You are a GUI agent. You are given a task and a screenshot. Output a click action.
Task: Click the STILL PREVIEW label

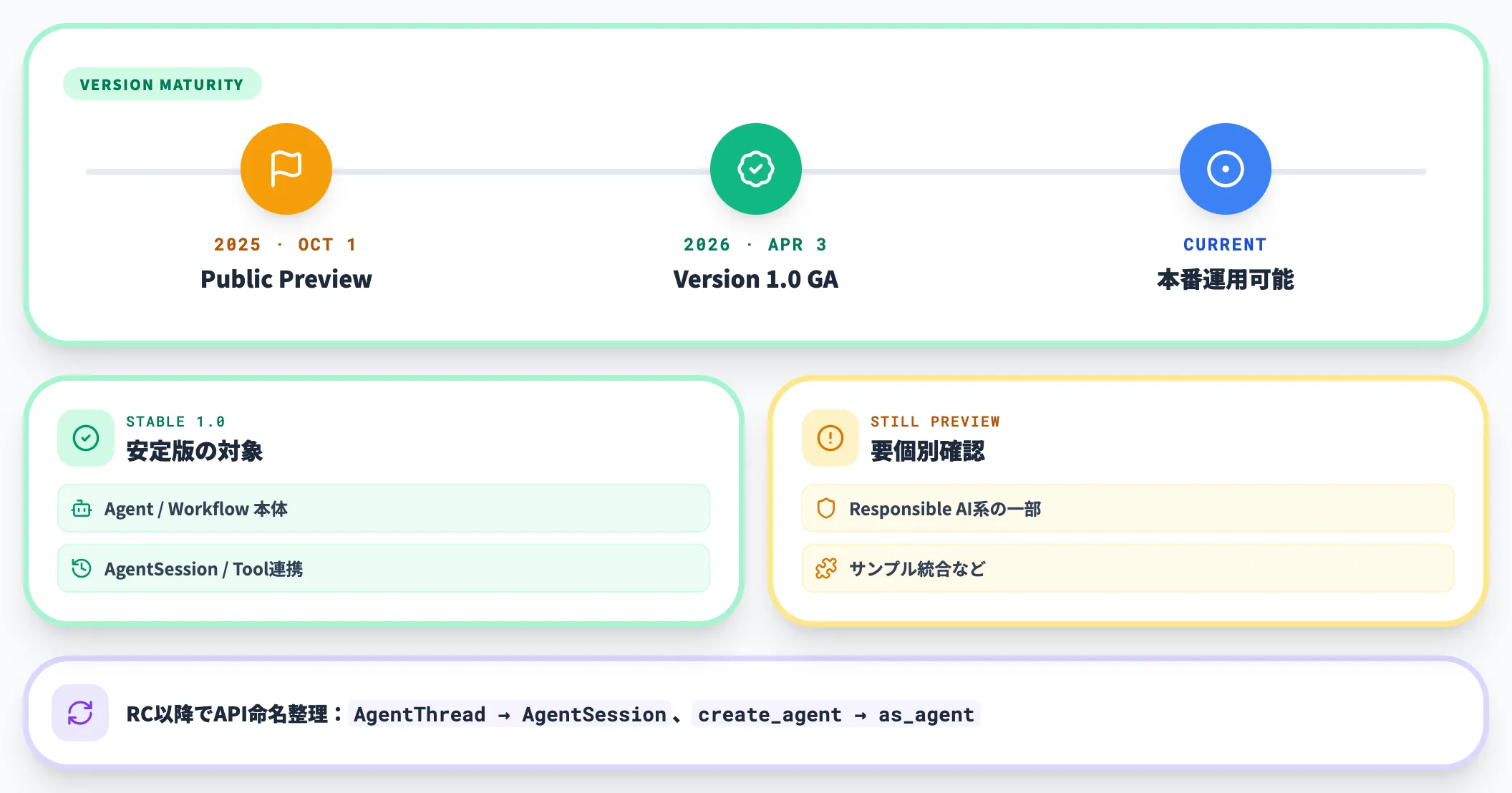point(935,422)
